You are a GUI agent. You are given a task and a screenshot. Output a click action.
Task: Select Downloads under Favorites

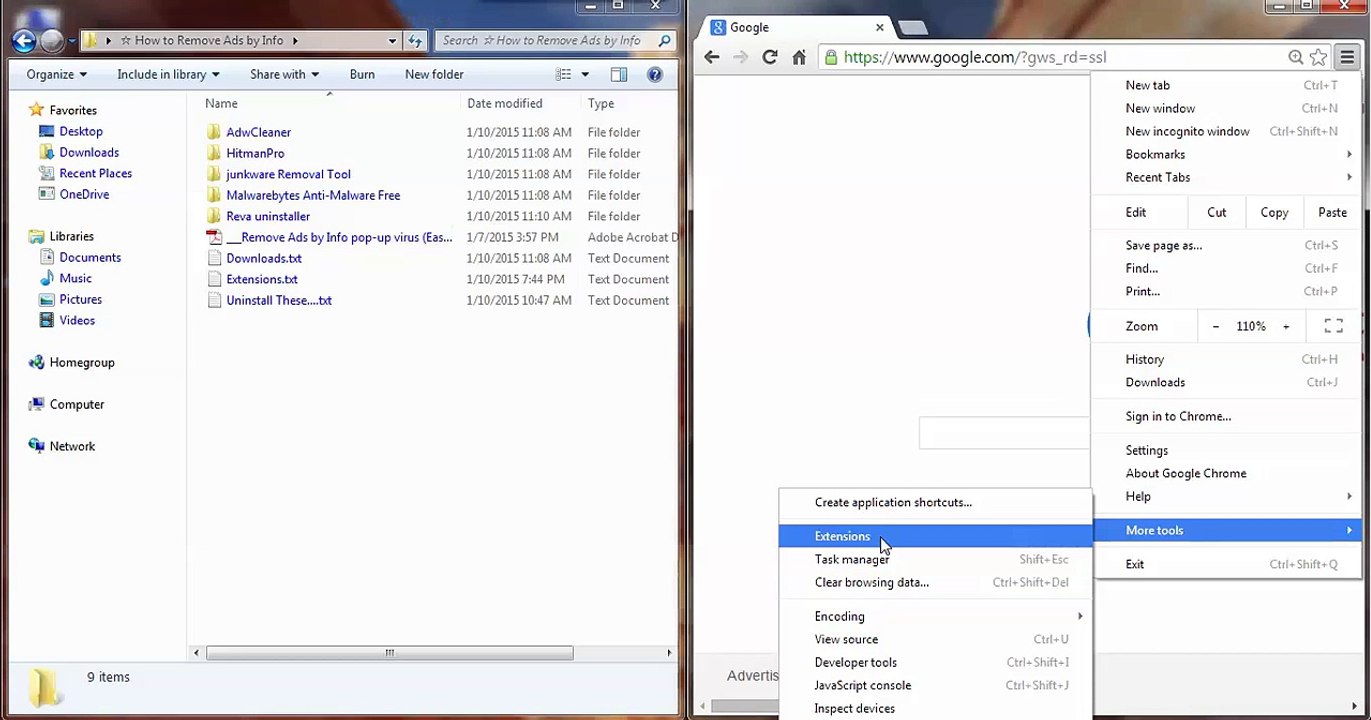click(x=89, y=152)
